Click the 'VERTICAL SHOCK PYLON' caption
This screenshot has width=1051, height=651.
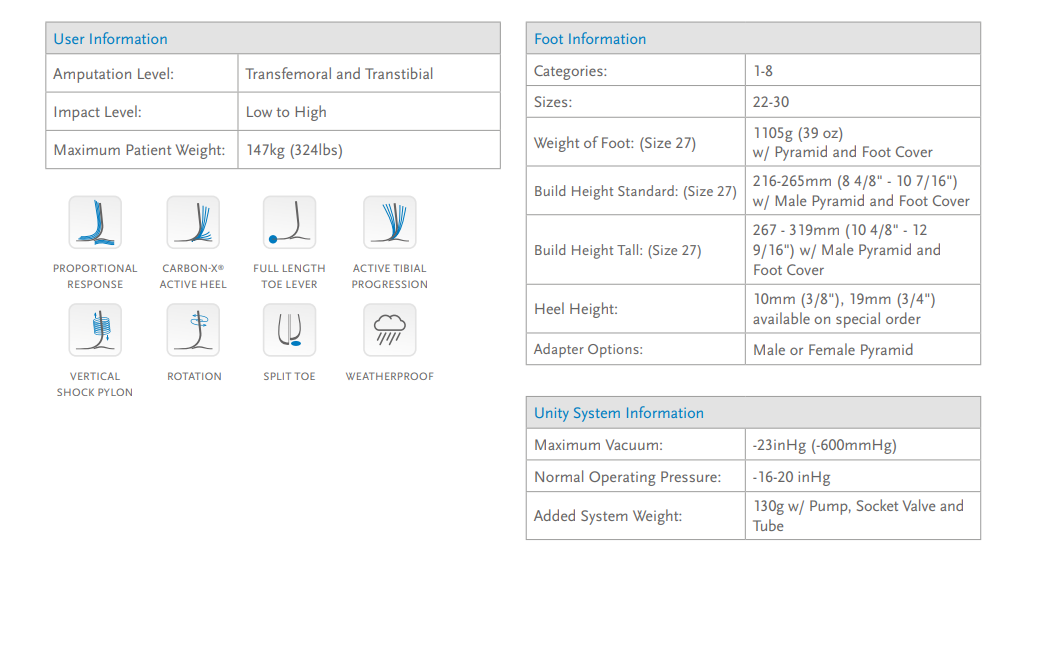(95, 384)
